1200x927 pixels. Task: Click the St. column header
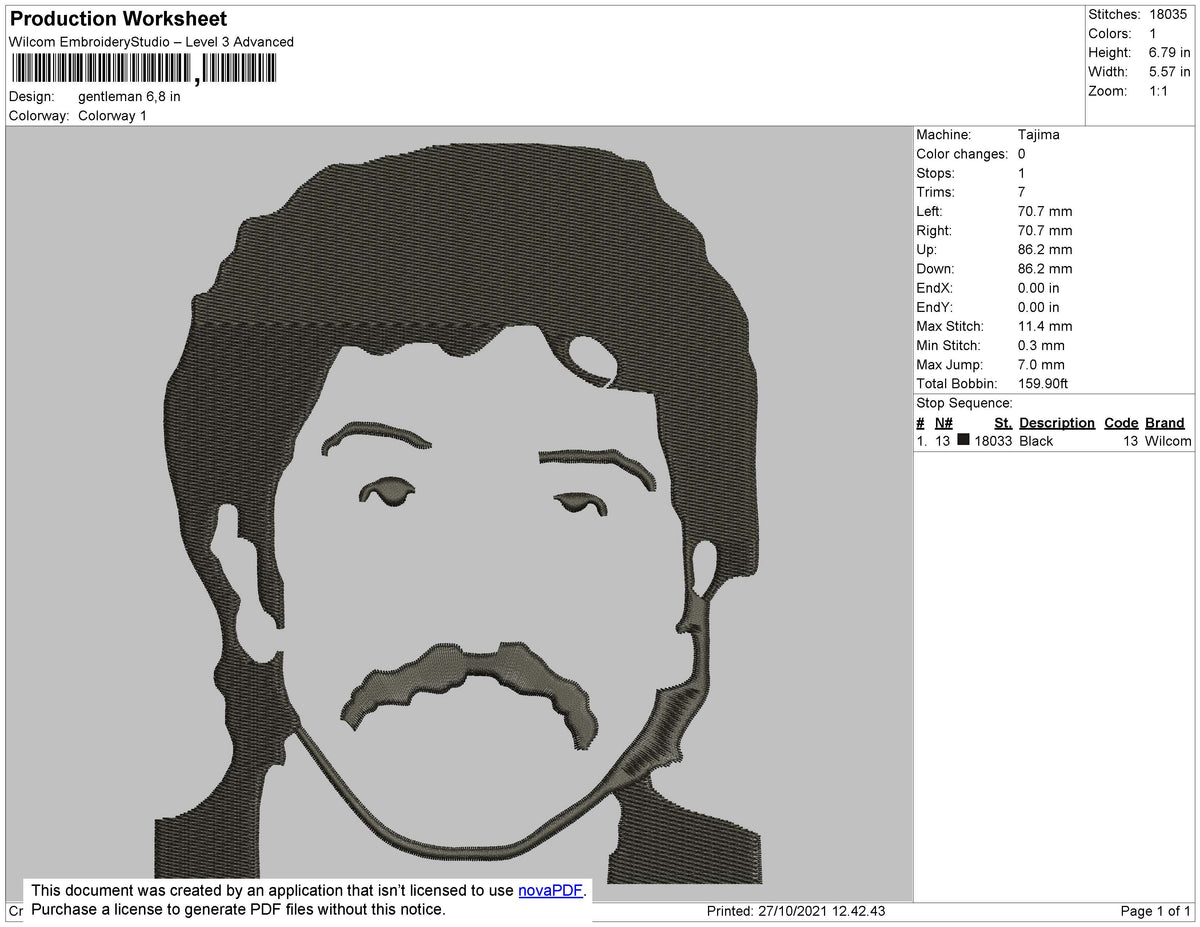point(1003,423)
